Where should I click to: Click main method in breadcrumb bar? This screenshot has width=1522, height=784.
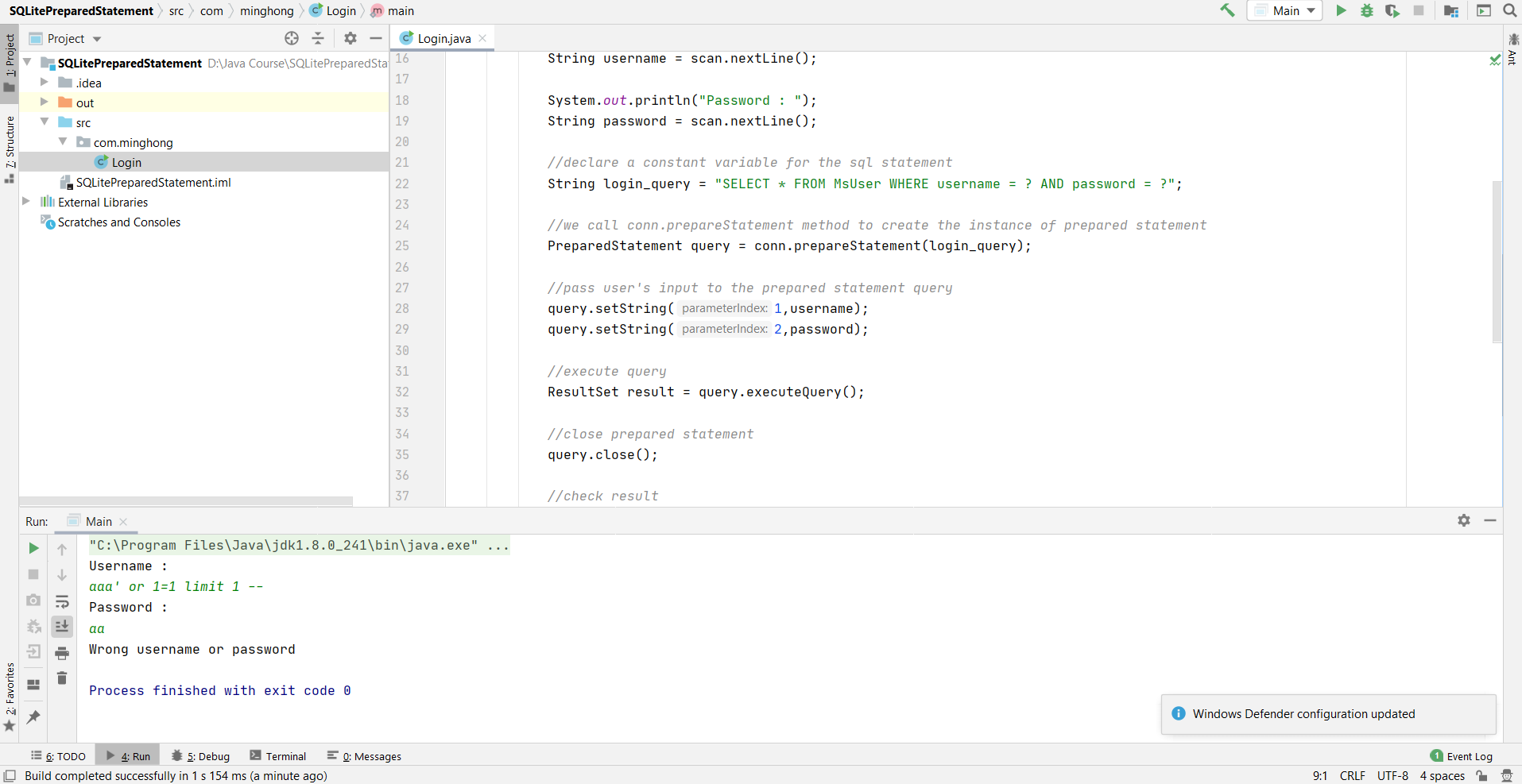coord(393,11)
